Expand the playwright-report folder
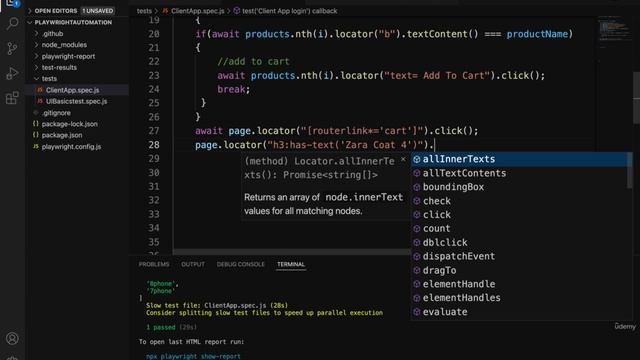Viewport: 640px width, 360px height. coord(68,56)
